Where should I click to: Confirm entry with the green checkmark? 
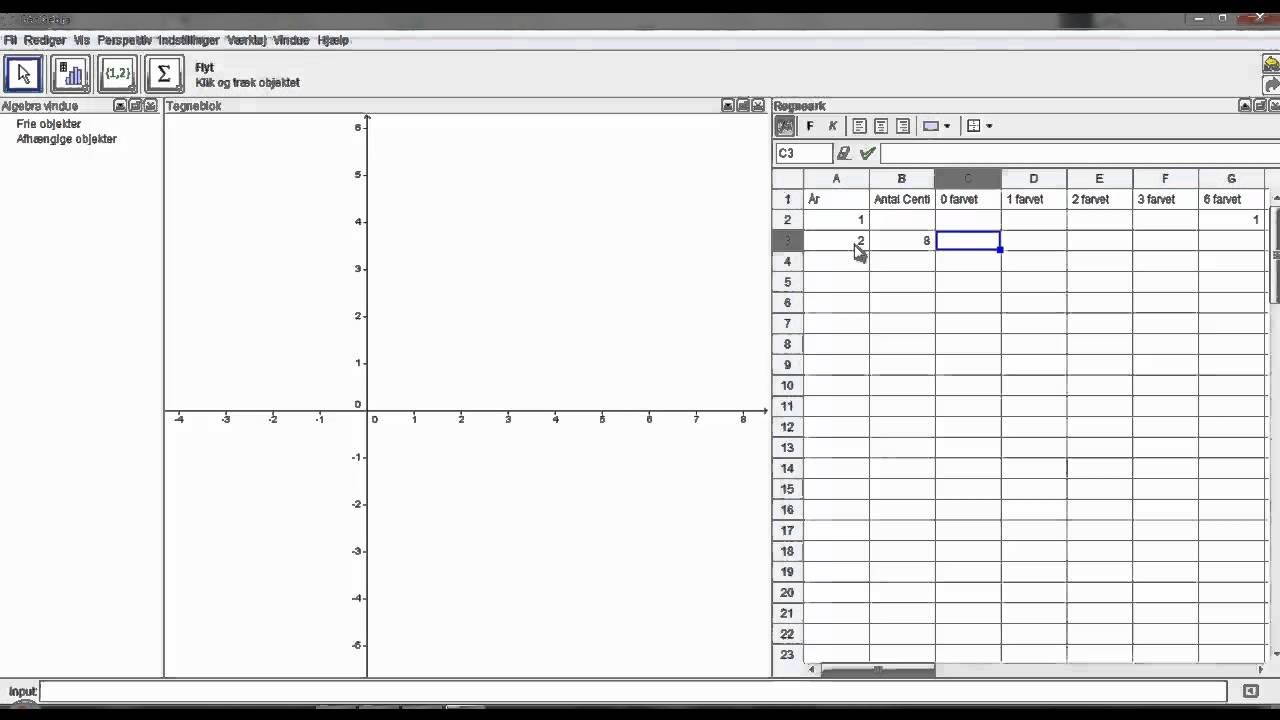click(x=867, y=153)
